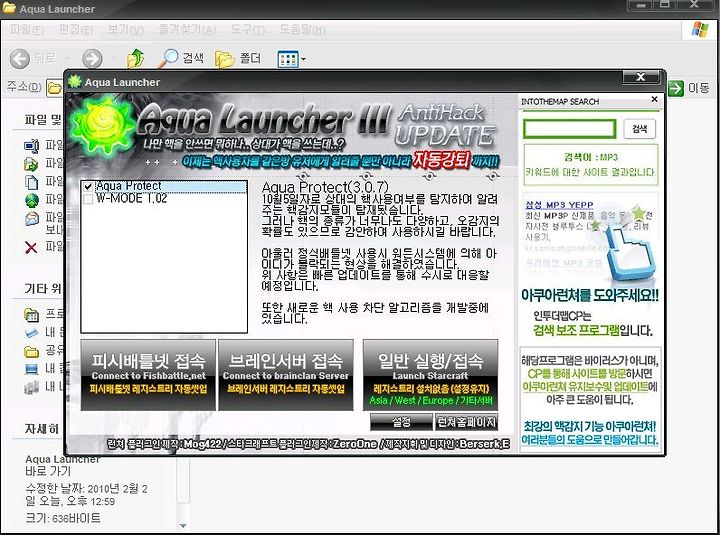Check the W-MODE 1.02 checkbox
This screenshot has height=535, width=720.
tap(88, 199)
